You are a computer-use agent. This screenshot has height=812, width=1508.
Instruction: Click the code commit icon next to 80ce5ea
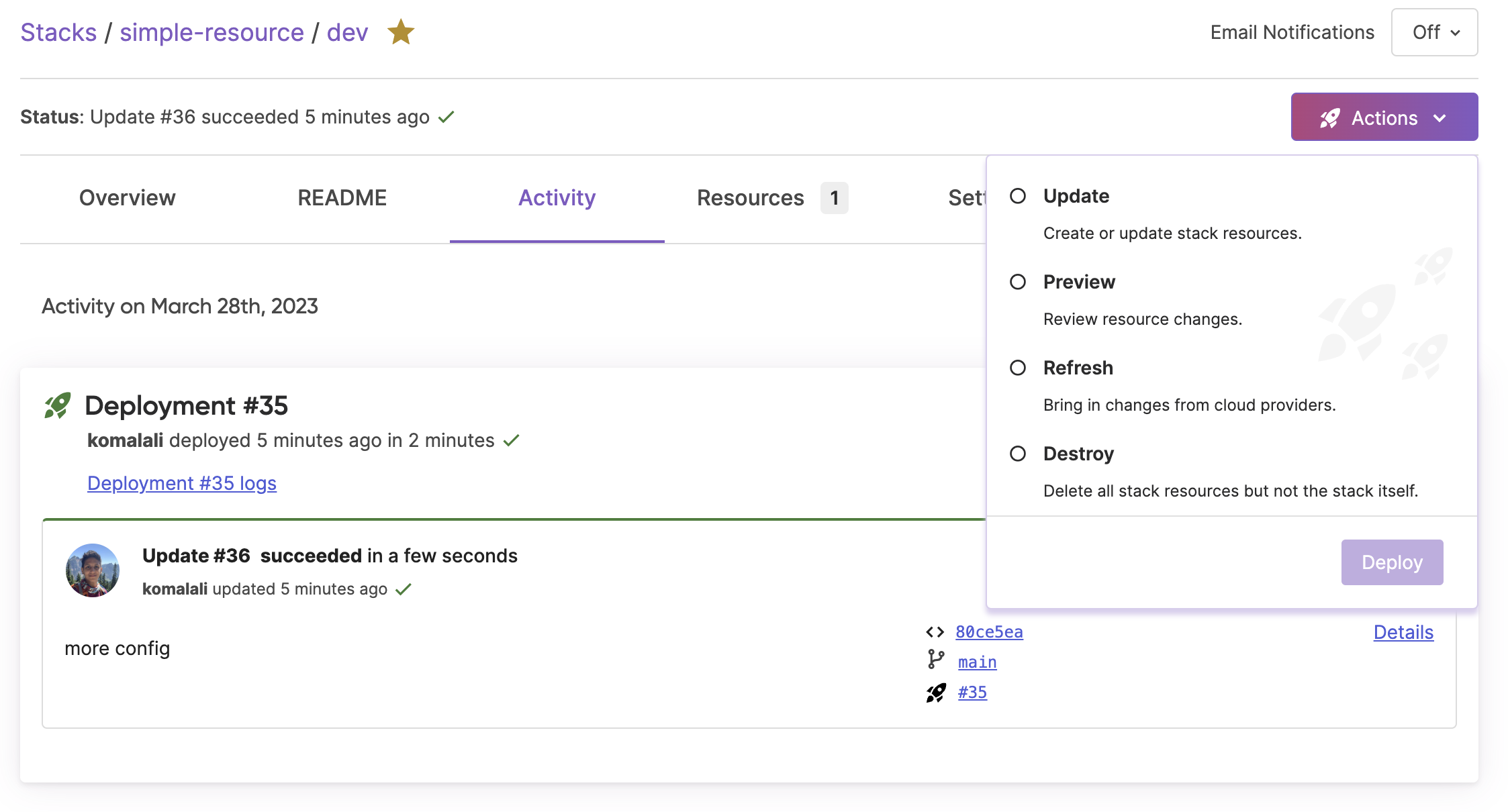tap(935, 632)
